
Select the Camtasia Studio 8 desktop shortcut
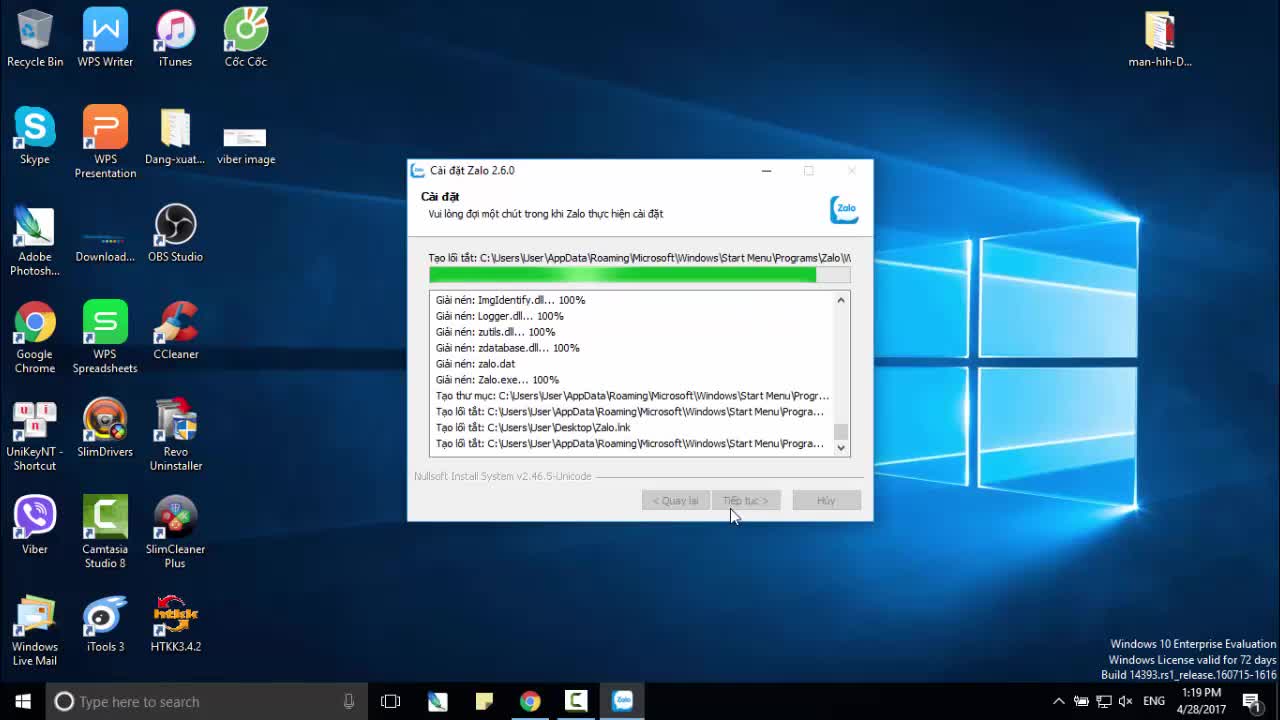(105, 533)
